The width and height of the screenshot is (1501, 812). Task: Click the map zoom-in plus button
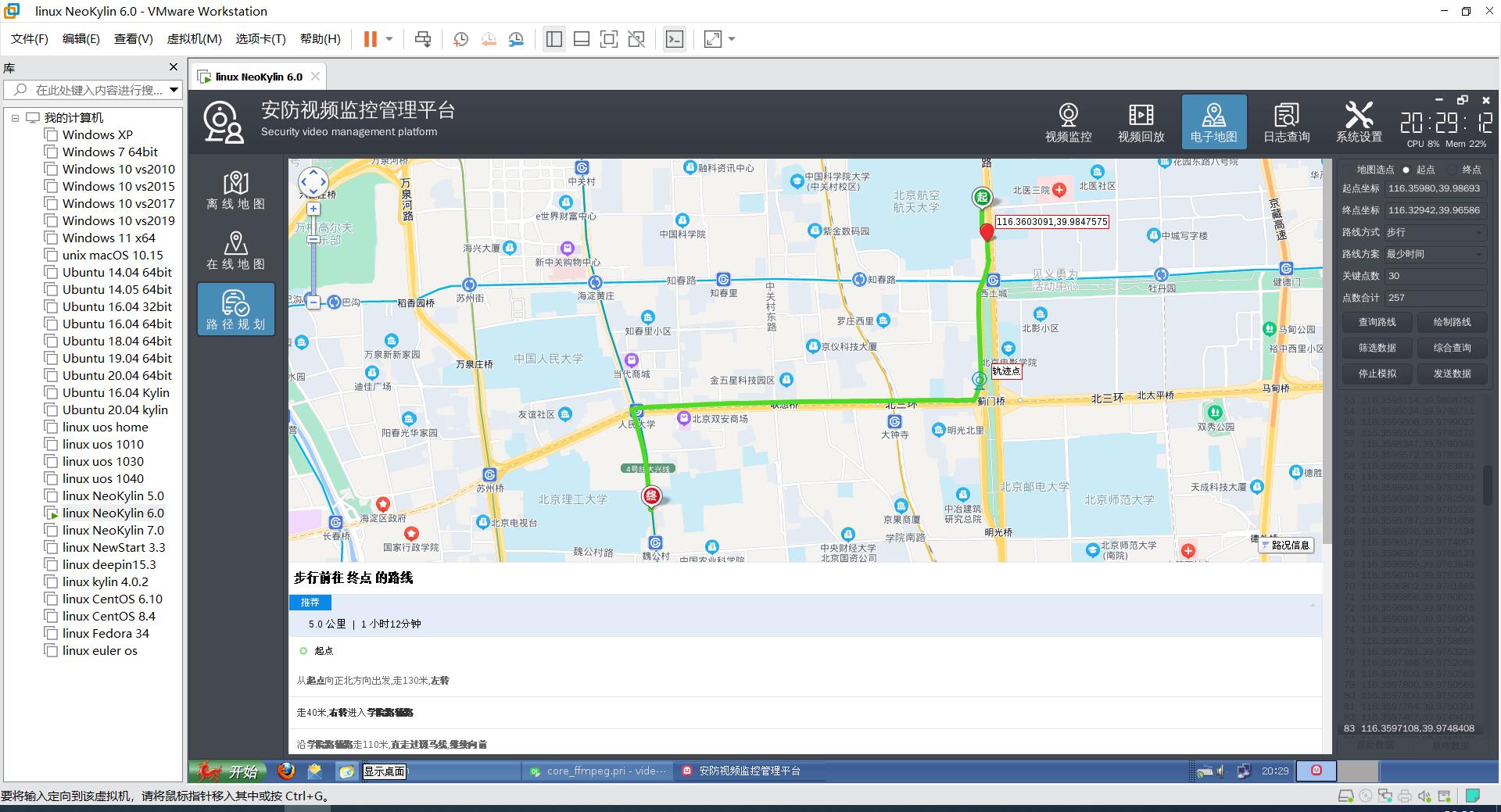tap(313, 209)
